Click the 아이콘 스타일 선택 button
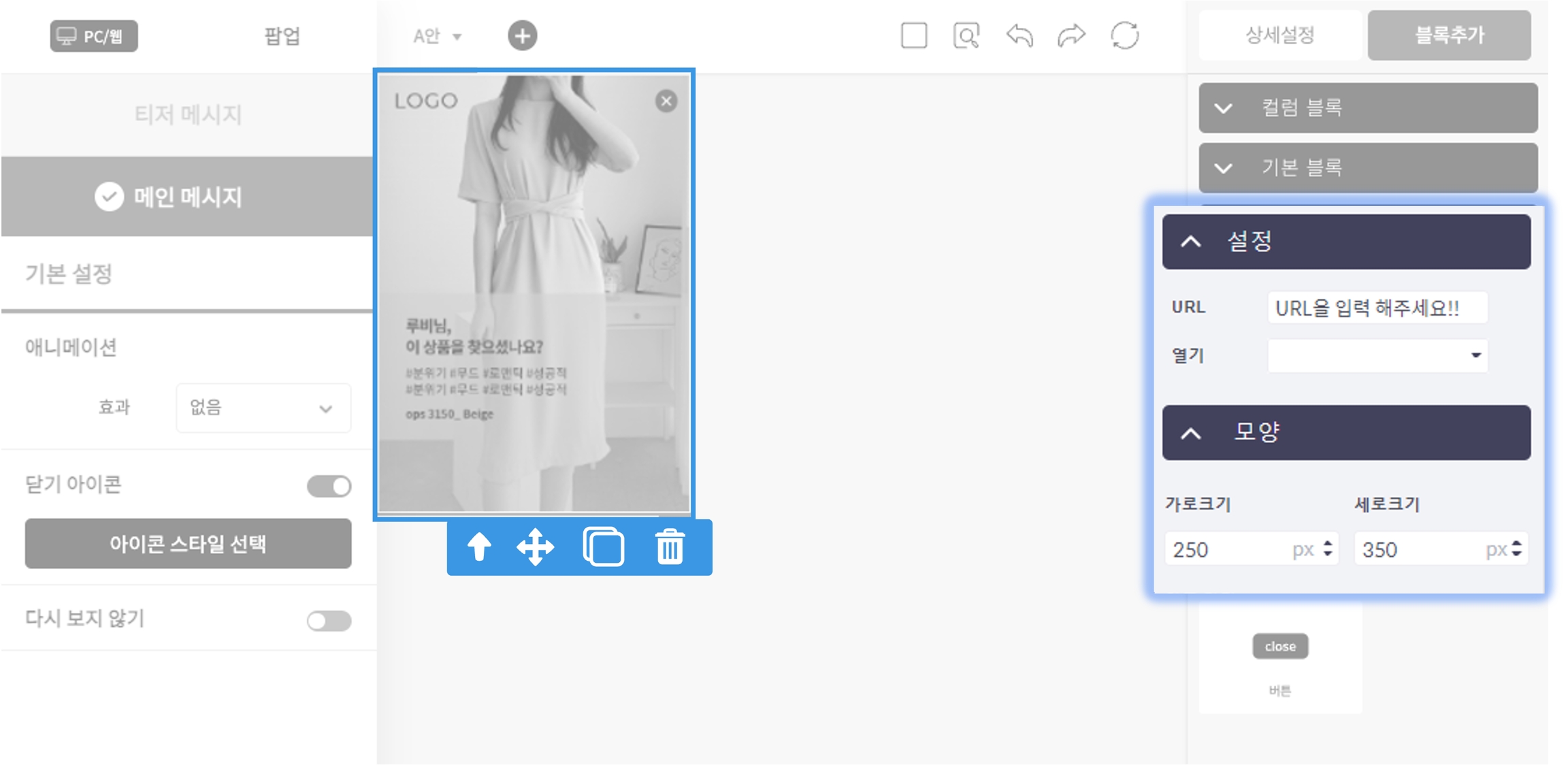The height and width of the screenshot is (765, 1568). click(x=188, y=543)
